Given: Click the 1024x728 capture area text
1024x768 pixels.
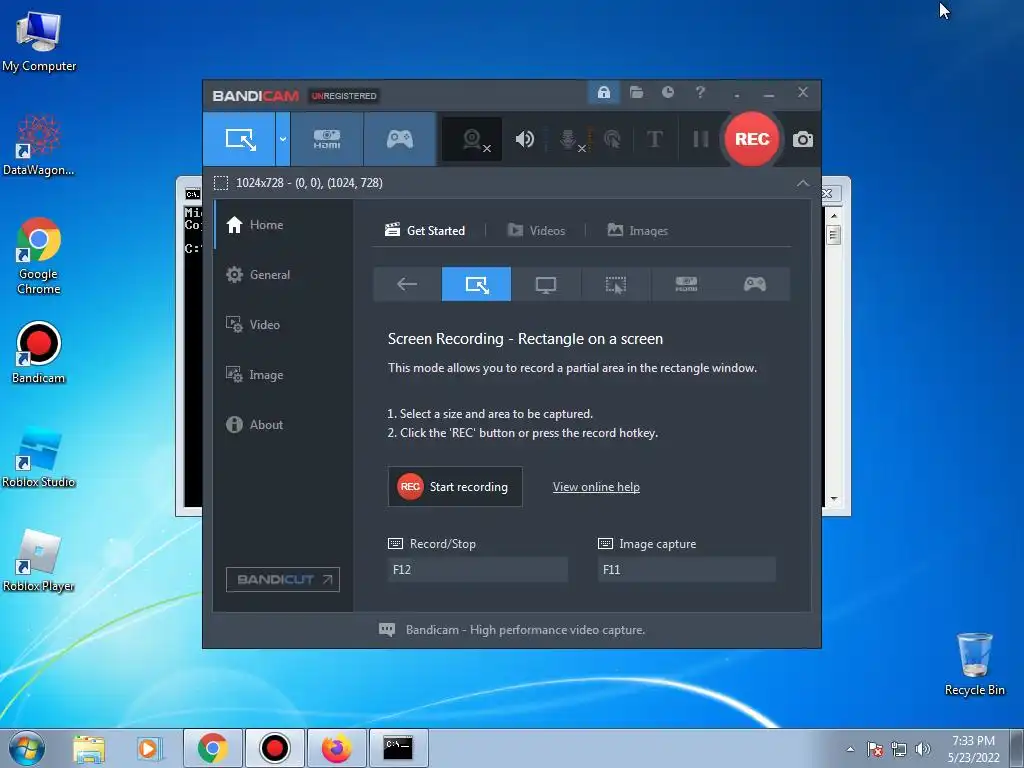Looking at the screenshot, I should tap(309, 183).
